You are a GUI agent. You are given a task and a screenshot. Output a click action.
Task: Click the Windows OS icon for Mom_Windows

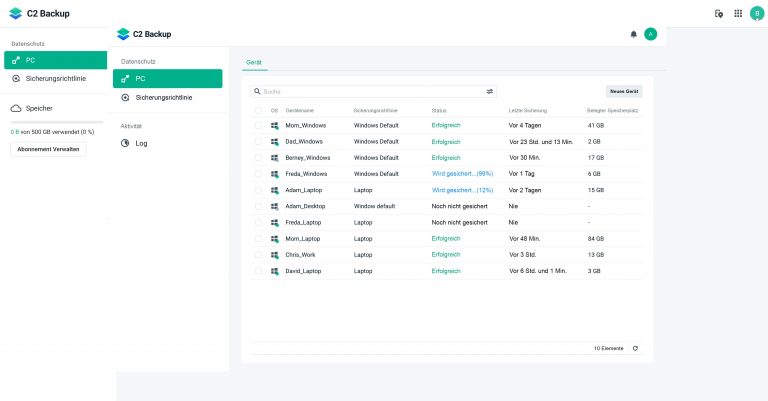tap(274, 125)
